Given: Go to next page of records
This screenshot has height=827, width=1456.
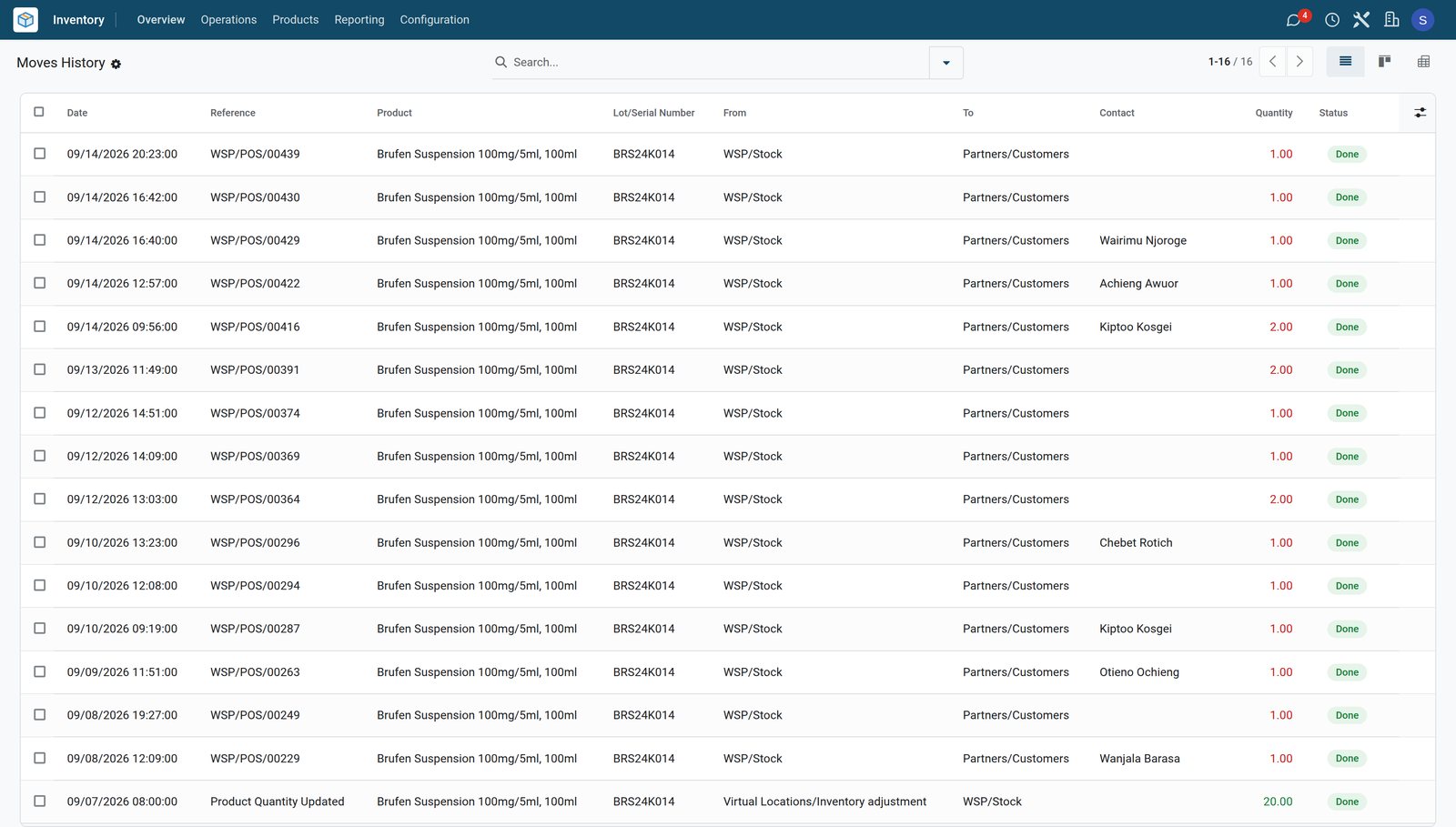Looking at the screenshot, I should (x=1299, y=61).
